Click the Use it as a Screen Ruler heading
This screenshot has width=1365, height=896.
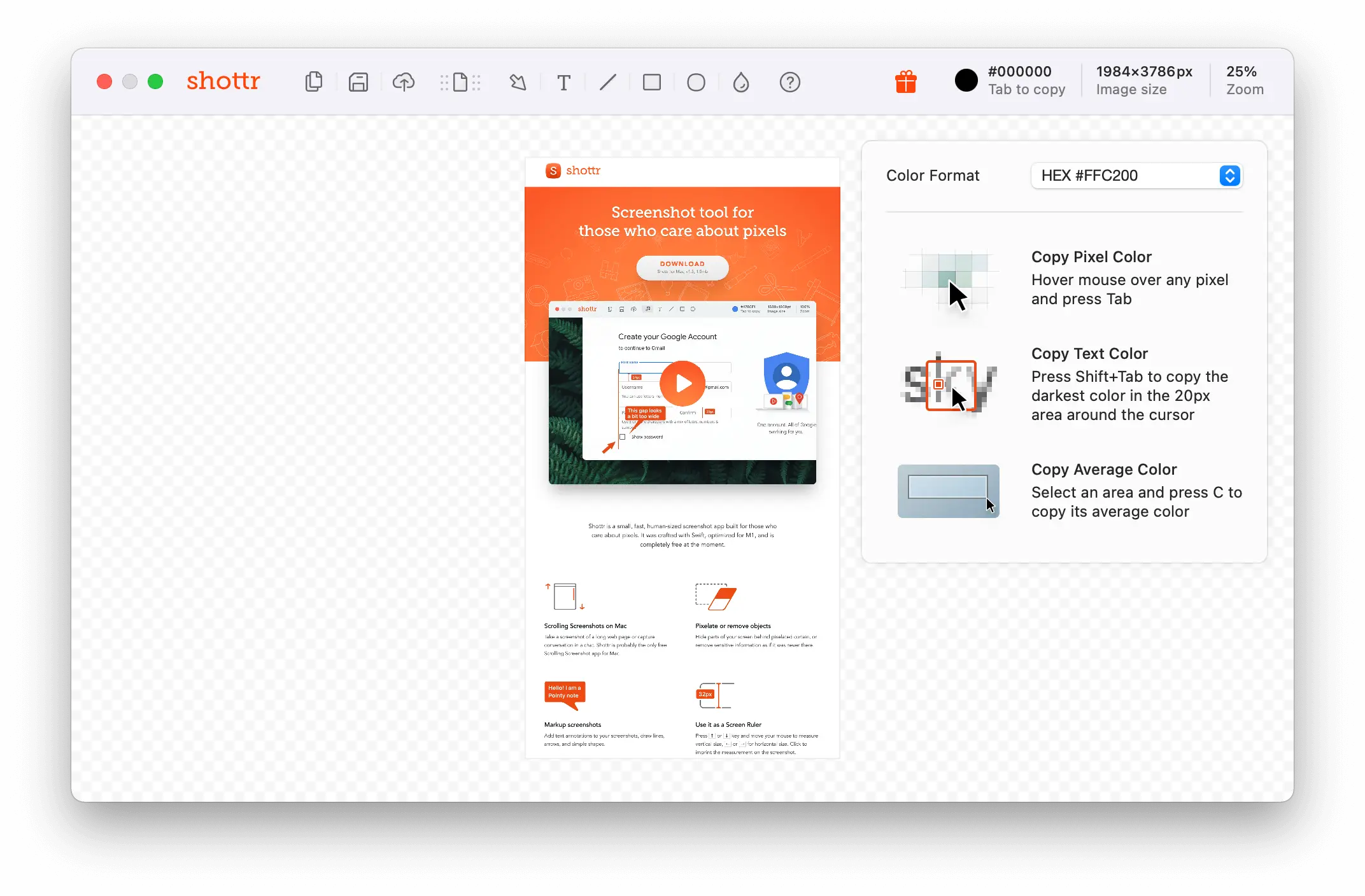click(728, 725)
